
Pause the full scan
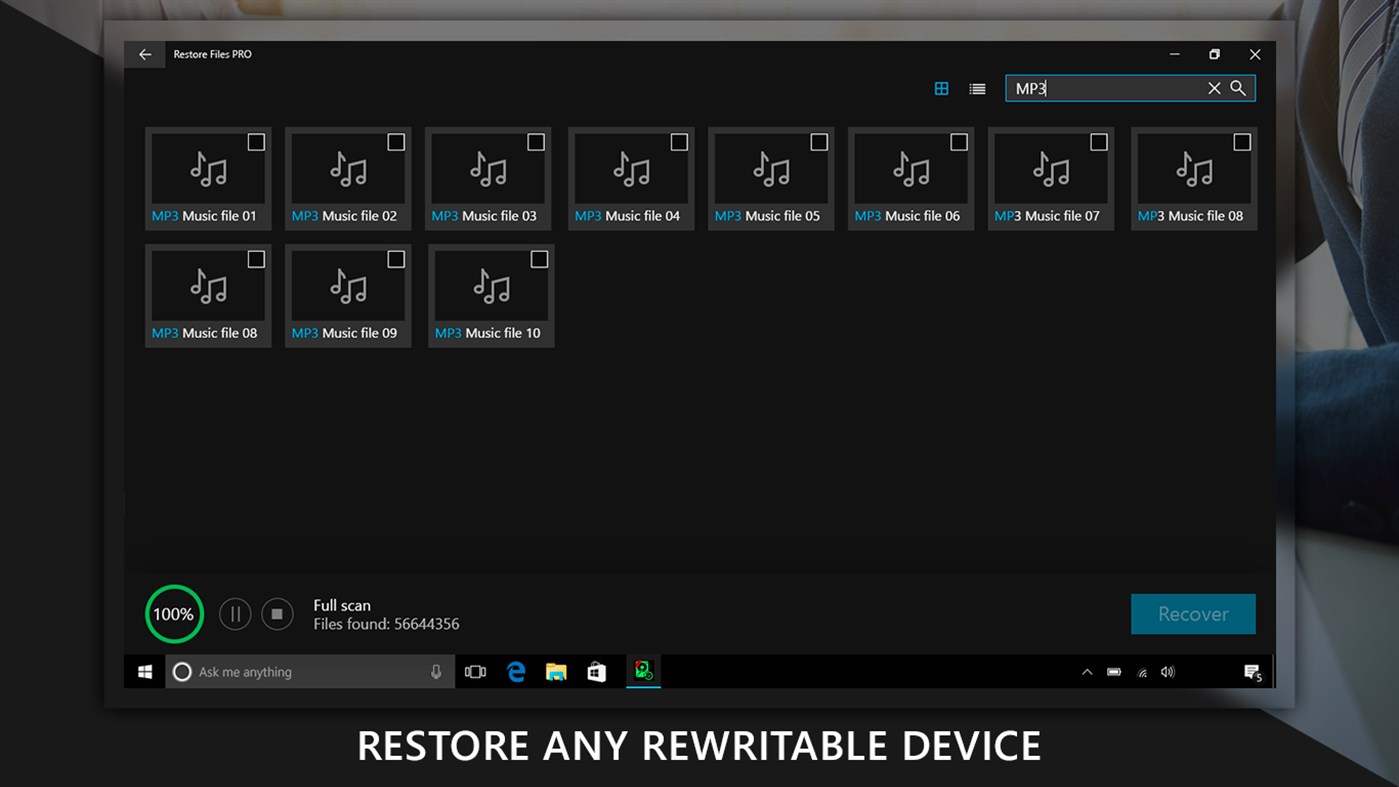click(235, 613)
